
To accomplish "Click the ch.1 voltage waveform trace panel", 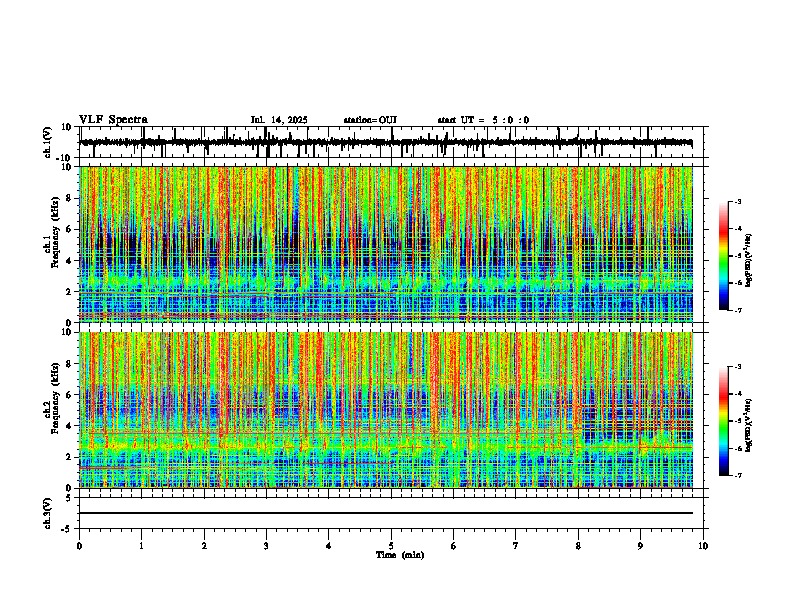I will point(391,142).
